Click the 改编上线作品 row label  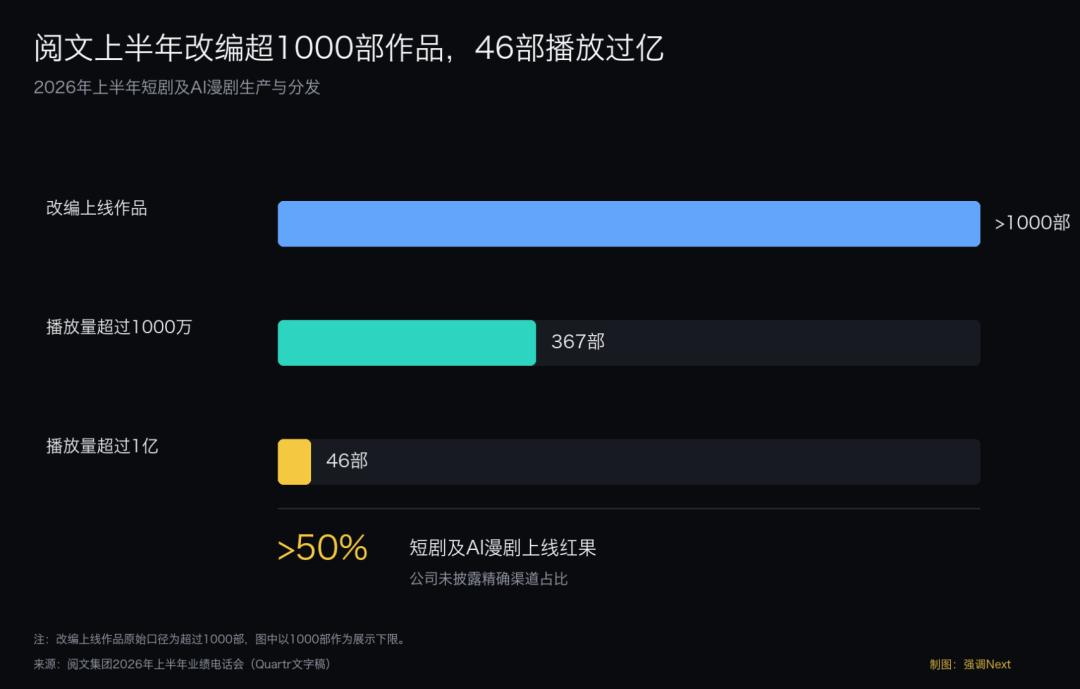click(x=96, y=208)
